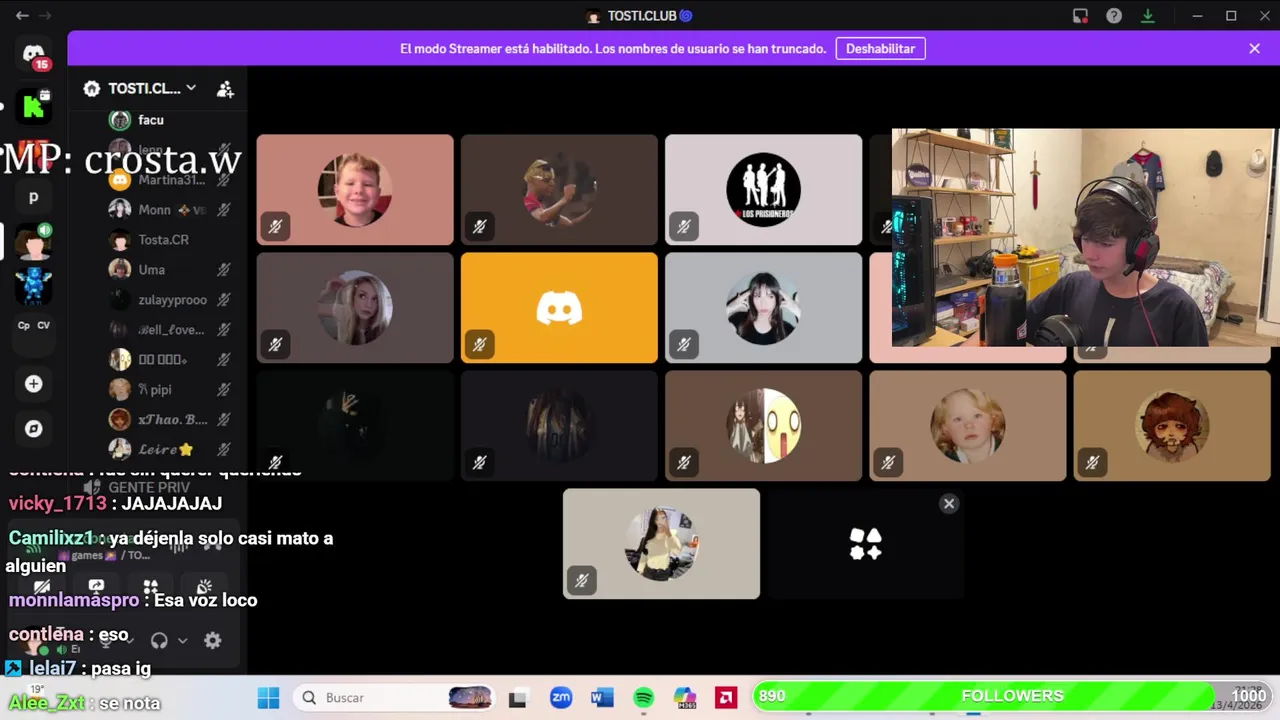Image resolution: width=1280 pixels, height=720 pixels.
Task: Open the Zoom app on the taskbar
Action: pos(561,698)
